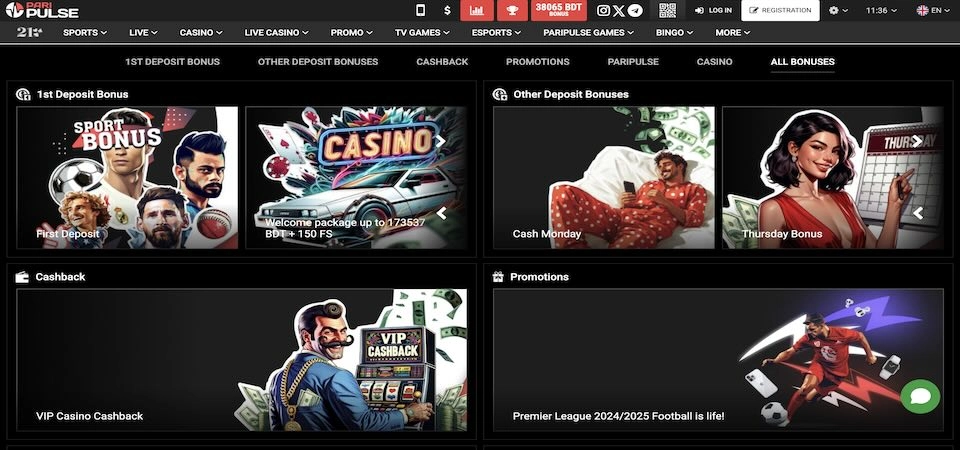
Task: Open the Sport Bonus First Deposit card
Action: pyautogui.click(x=127, y=178)
